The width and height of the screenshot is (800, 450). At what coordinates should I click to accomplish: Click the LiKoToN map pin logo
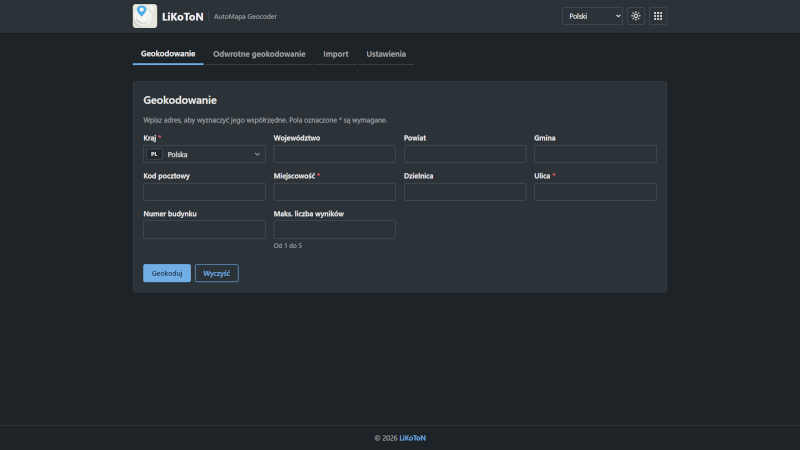click(145, 16)
